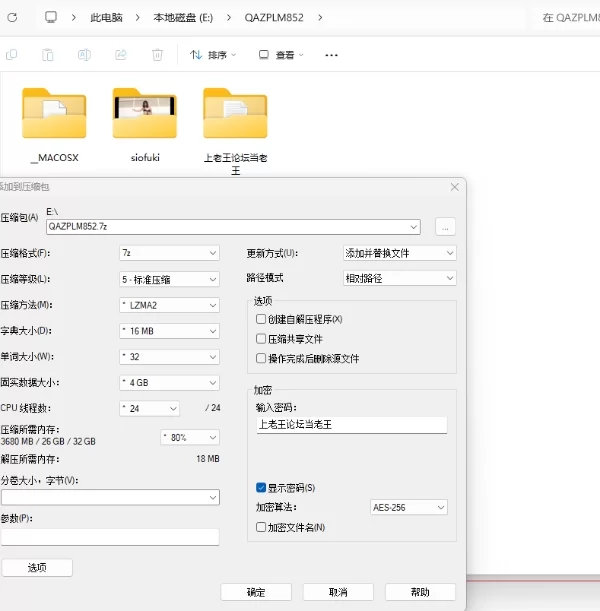600x611 pixels.
Task: Click the refresh icon in Explorer address bar
Action: [x=12, y=18]
